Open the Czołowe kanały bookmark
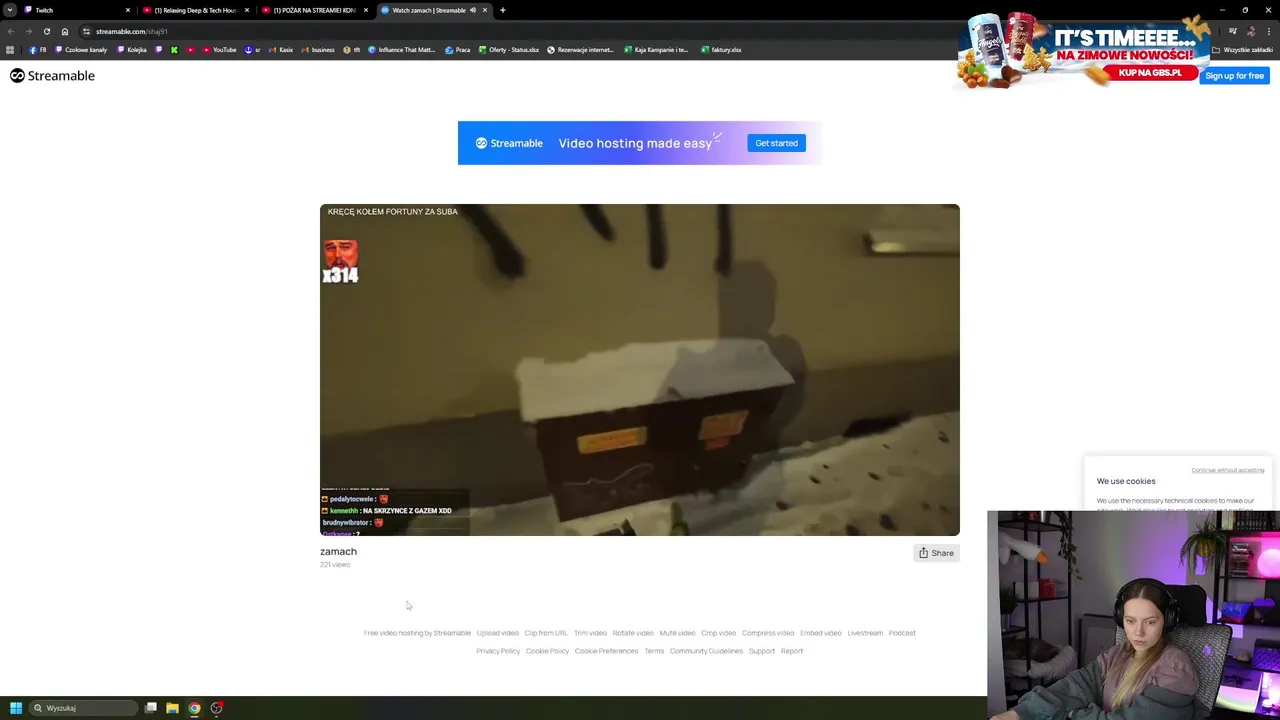1280x720 pixels. click(x=81, y=50)
